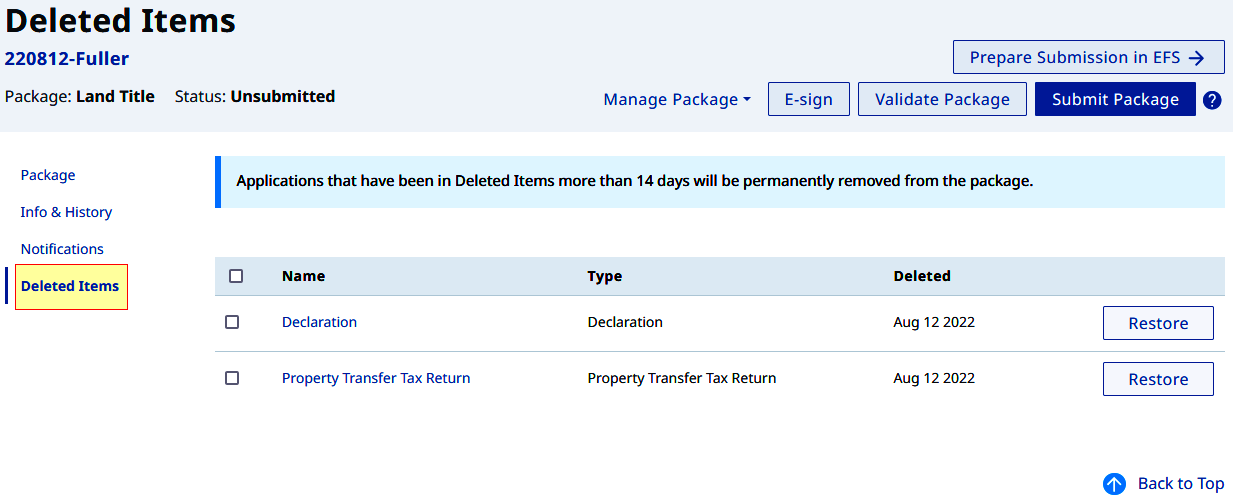Restore the Property Transfer Tax Return
This screenshot has height=501, width=1233.
click(x=1157, y=379)
